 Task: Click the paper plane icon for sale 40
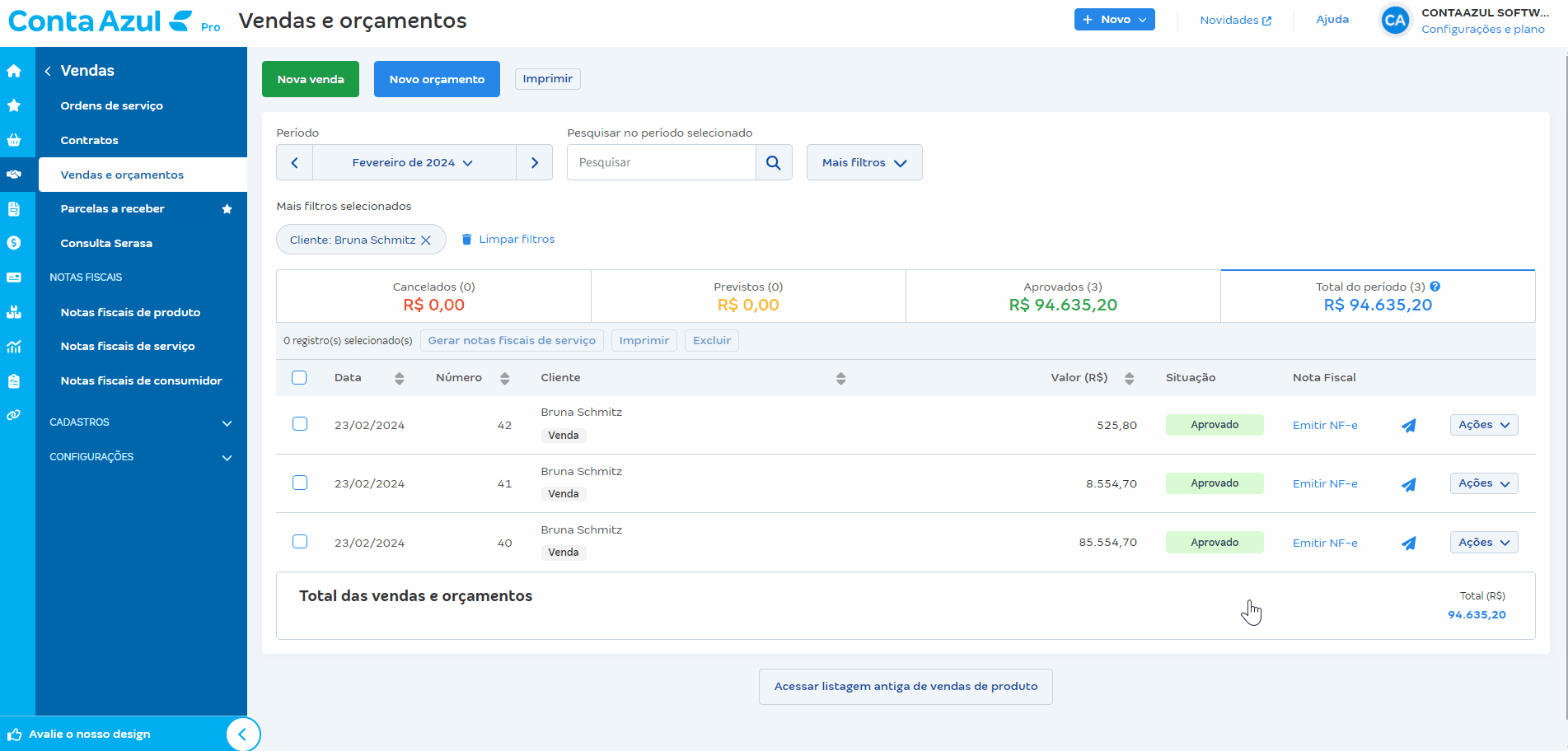[1409, 543]
